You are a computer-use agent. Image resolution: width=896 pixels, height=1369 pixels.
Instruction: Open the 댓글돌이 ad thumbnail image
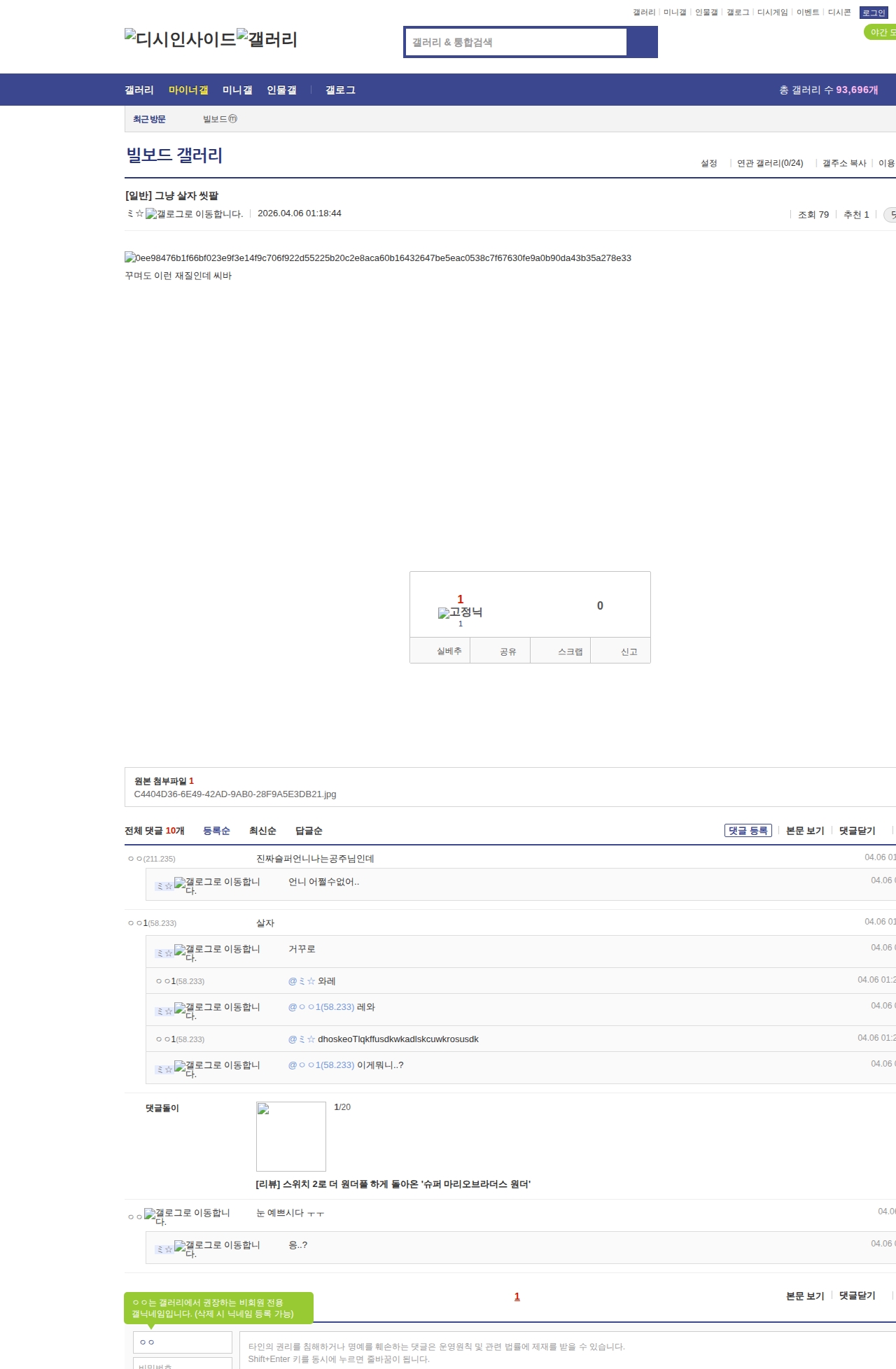290,1136
